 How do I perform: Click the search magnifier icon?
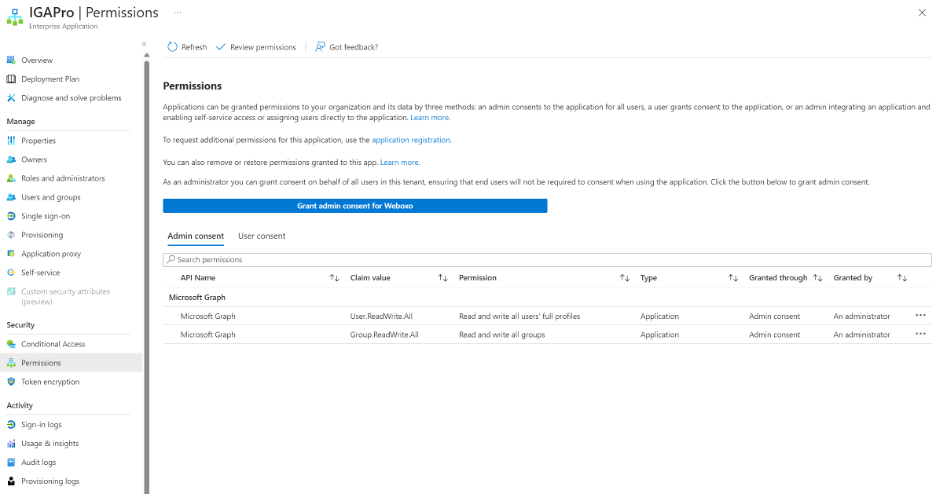pyautogui.click(x=171, y=260)
